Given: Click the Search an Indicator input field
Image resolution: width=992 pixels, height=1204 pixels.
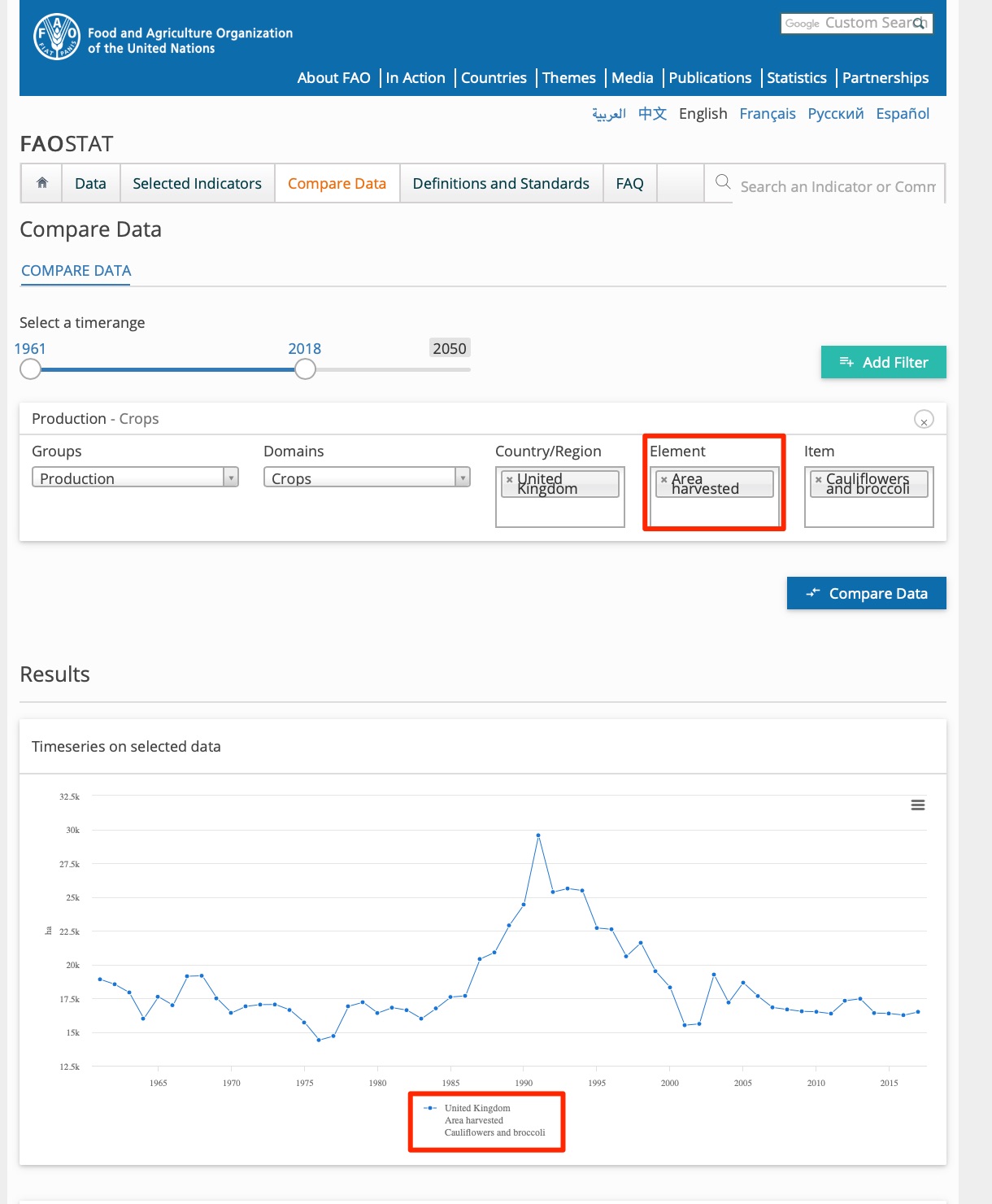Looking at the screenshot, I should coord(838,186).
